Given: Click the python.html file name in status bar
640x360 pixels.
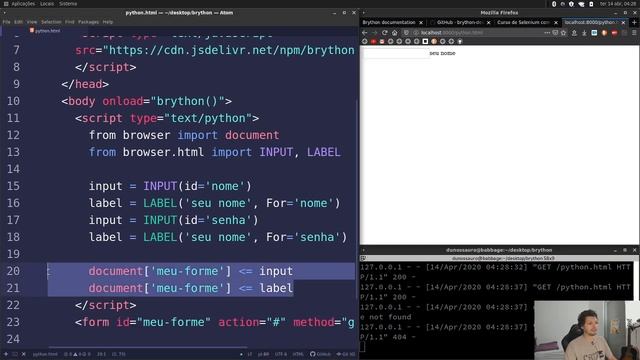Looking at the screenshot, I should (x=45, y=354).
